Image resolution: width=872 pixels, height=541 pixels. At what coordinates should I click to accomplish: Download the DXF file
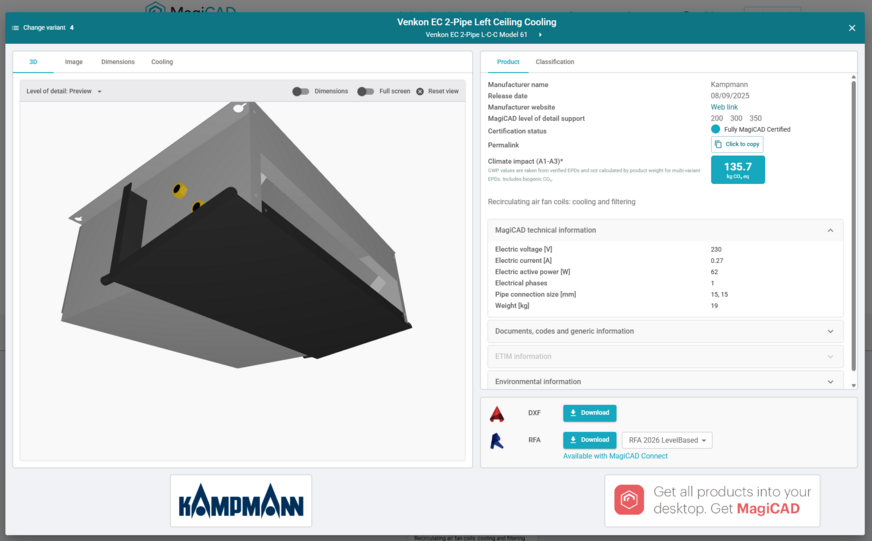pyautogui.click(x=589, y=413)
